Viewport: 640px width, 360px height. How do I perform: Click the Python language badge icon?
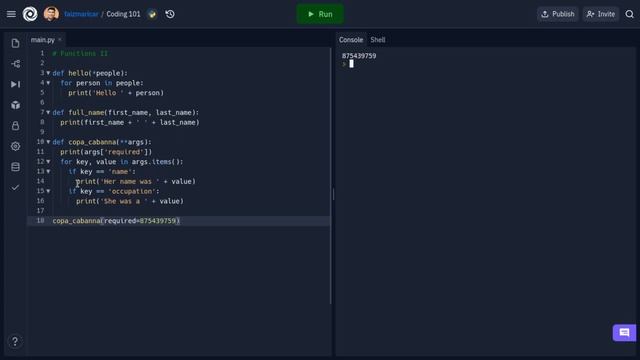point(152,14)
